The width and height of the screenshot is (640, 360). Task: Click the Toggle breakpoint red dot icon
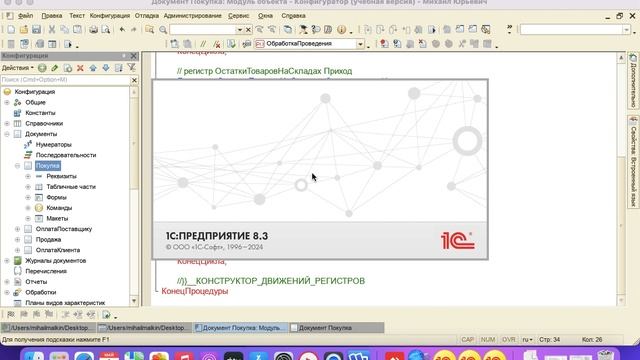[384, 44]
